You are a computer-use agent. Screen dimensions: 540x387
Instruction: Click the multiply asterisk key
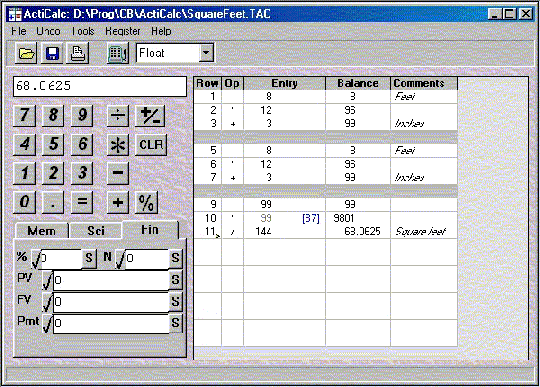click(118, 145)
